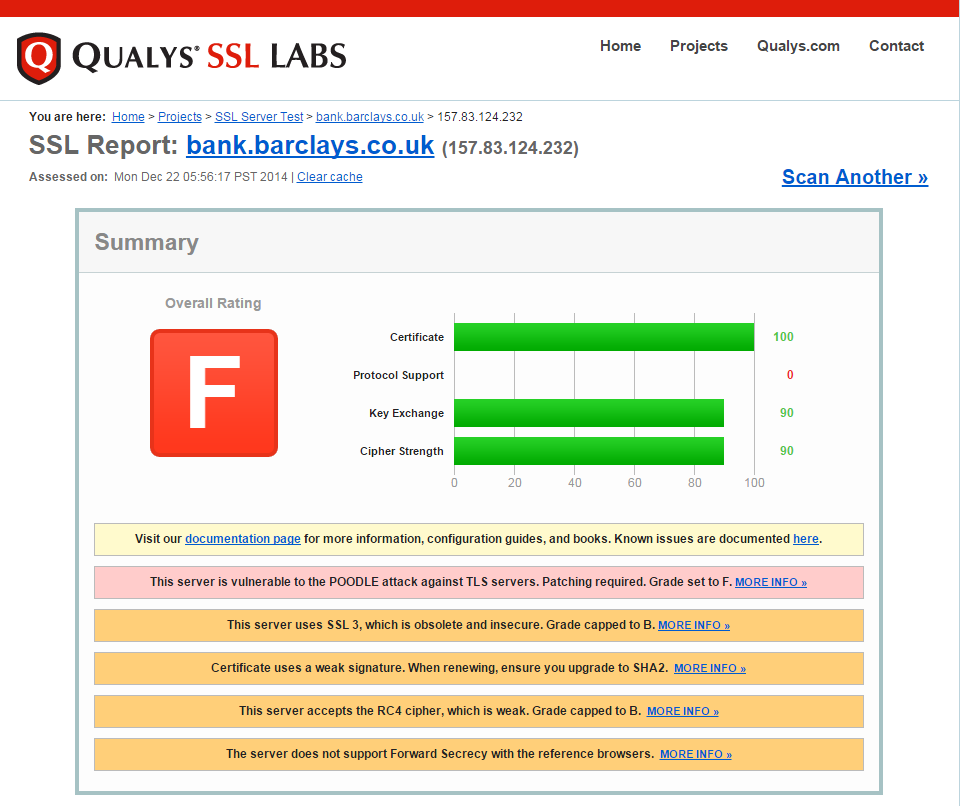Follow the Projects breadcrumb link
The height and width of the screenshot is (806, 960).
coord(179,116)
